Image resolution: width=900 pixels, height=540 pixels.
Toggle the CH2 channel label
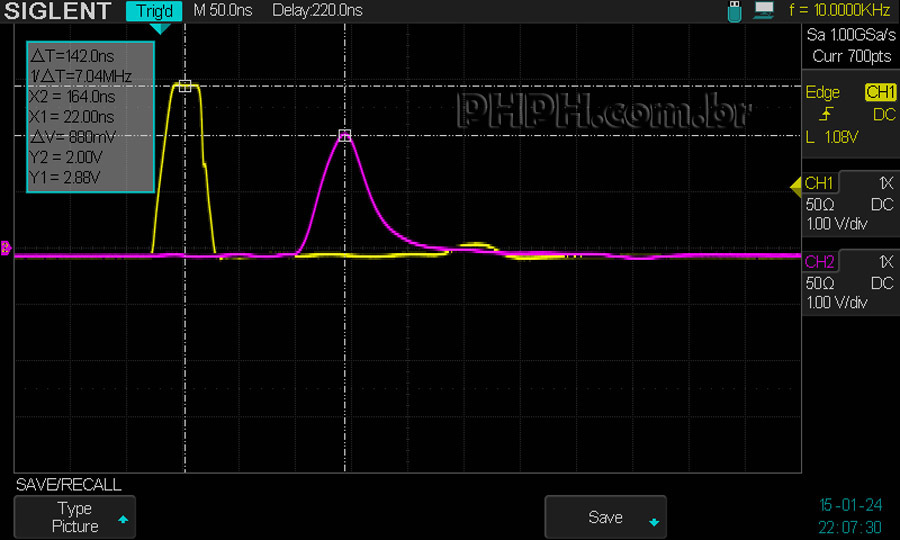(819, 262)
